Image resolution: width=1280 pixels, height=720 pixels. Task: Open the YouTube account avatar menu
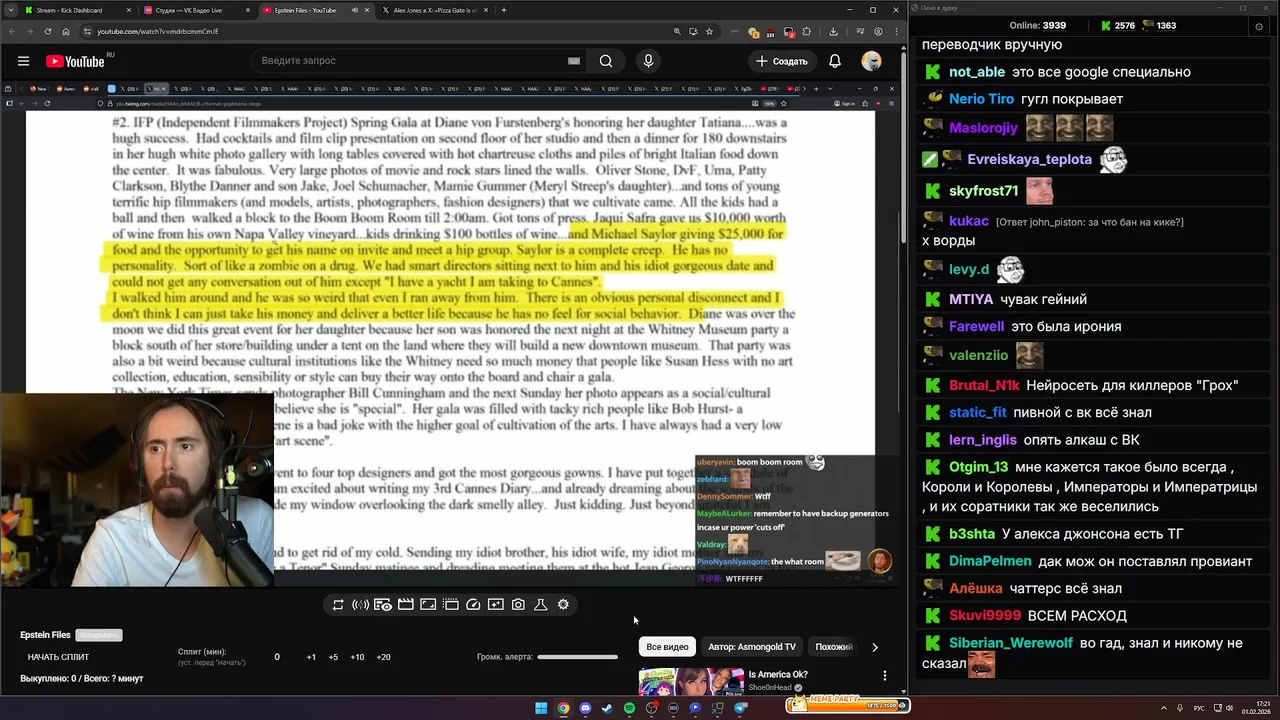(871, 61)
